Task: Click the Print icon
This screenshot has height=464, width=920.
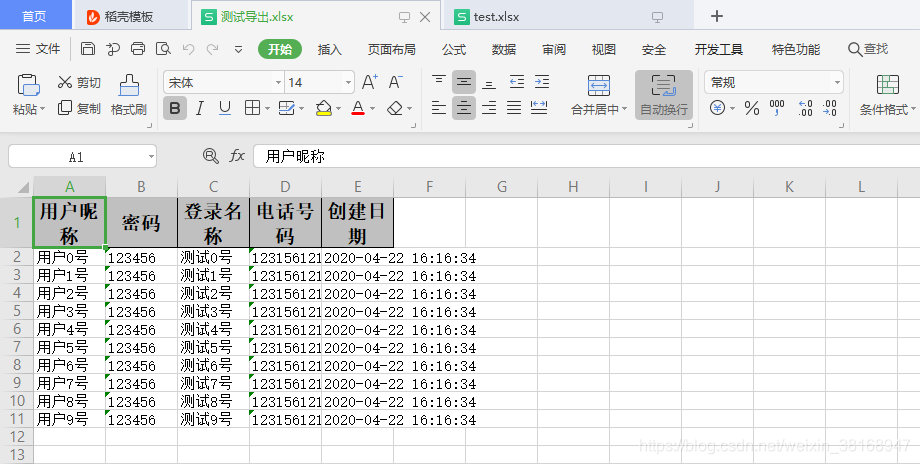Action: 138,49
